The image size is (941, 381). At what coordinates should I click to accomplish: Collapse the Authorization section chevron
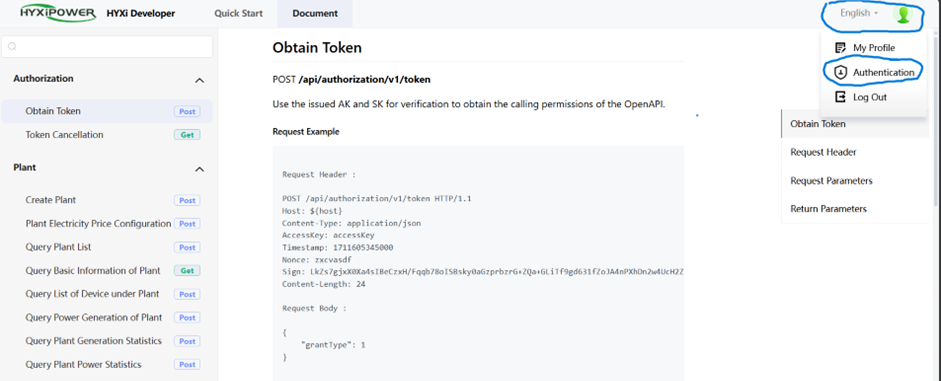200,80
